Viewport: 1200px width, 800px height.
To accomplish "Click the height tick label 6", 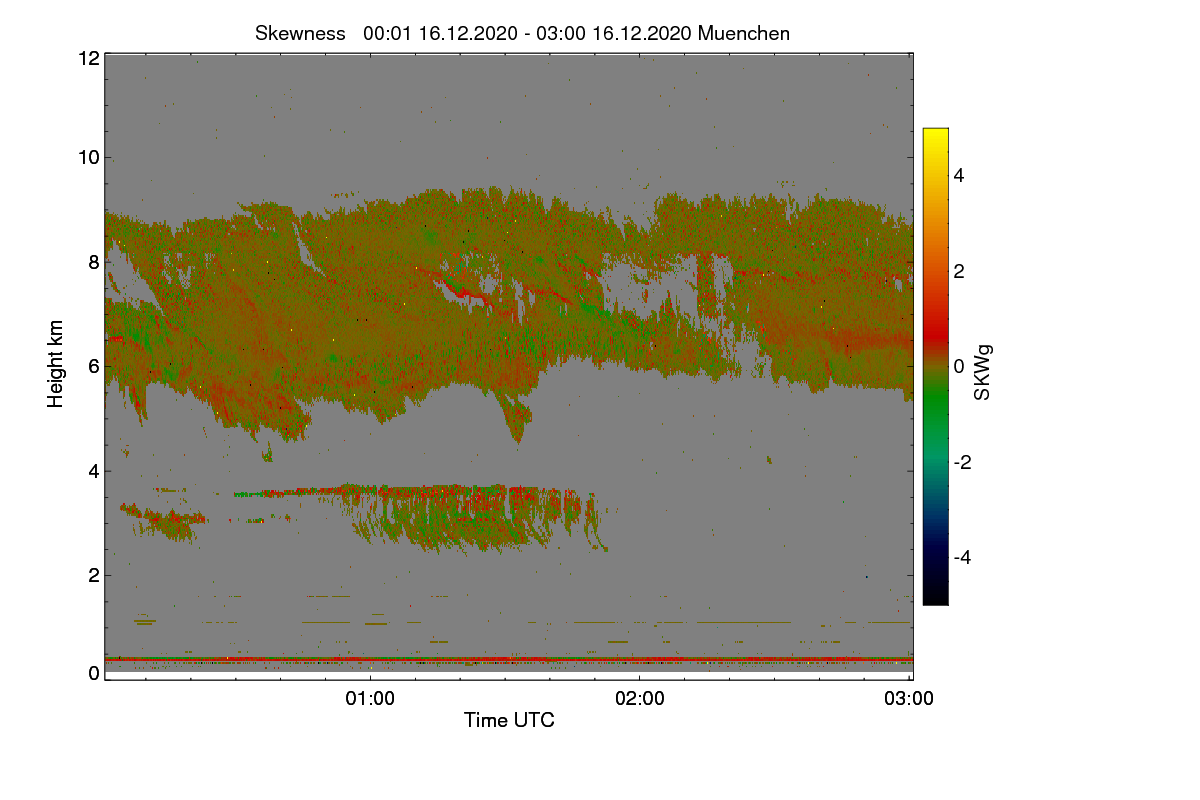I will point(94,366).
